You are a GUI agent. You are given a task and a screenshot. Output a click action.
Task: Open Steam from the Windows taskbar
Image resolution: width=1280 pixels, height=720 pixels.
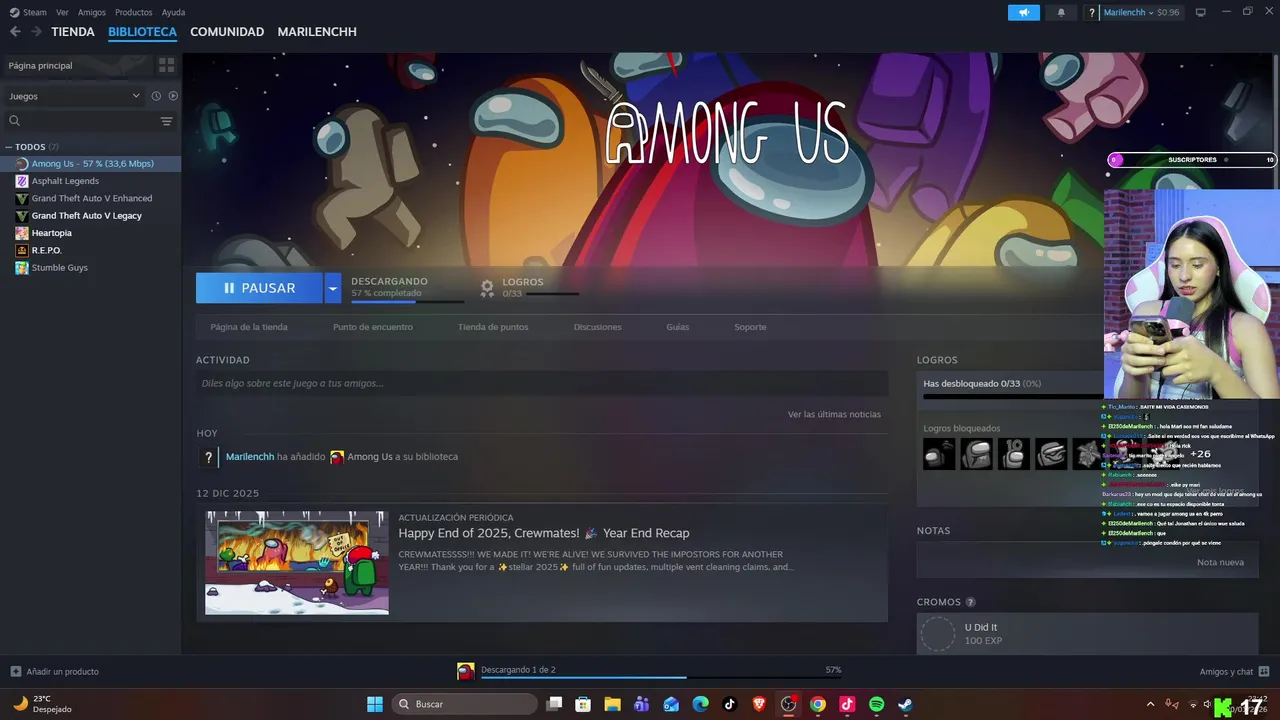[905, 704]
